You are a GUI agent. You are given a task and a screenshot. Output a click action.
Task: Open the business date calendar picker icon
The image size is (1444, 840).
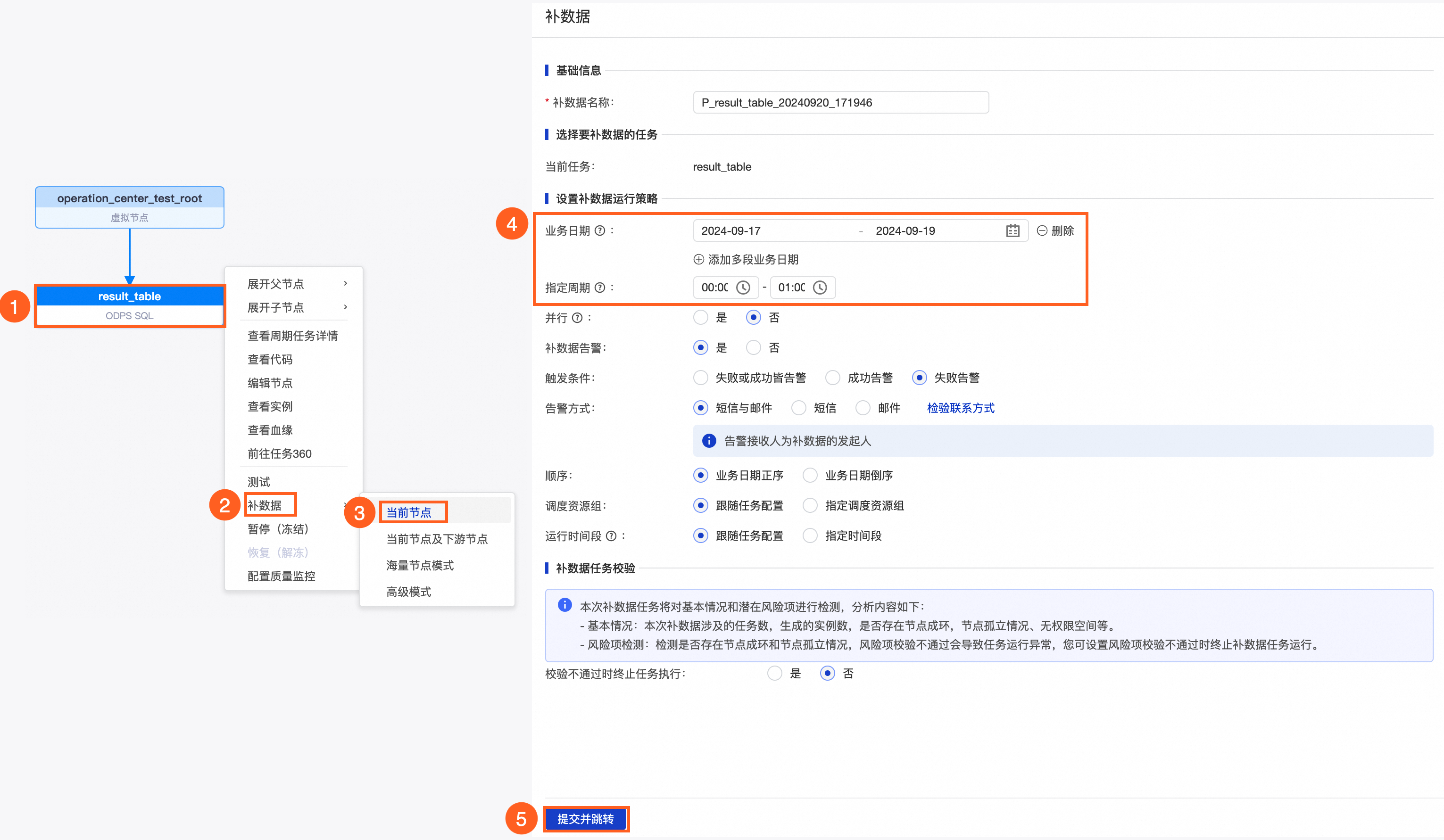(1012, 231)
